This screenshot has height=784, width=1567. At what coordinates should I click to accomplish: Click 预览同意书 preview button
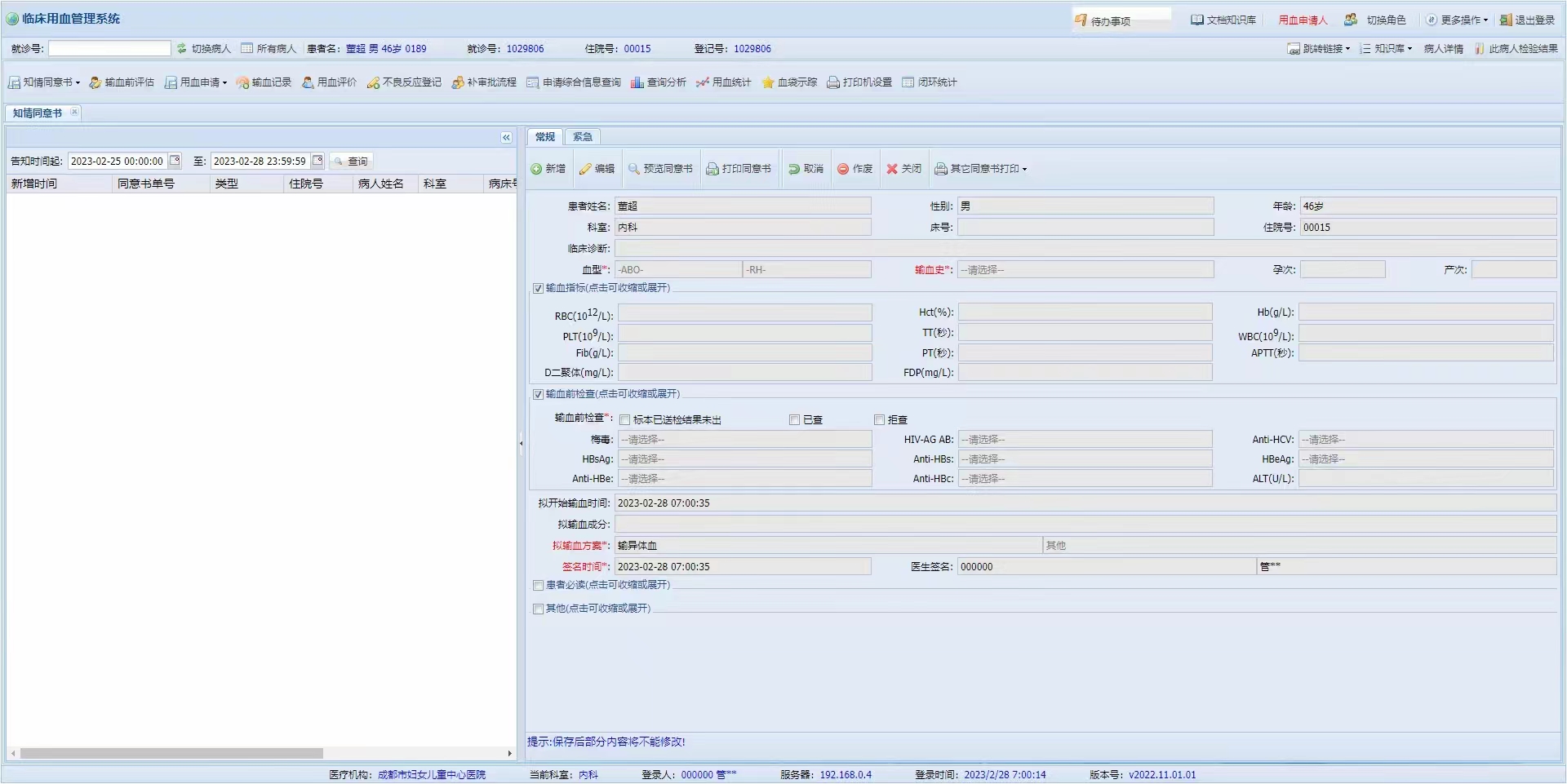pyautogui.click(x=660, y=169)
